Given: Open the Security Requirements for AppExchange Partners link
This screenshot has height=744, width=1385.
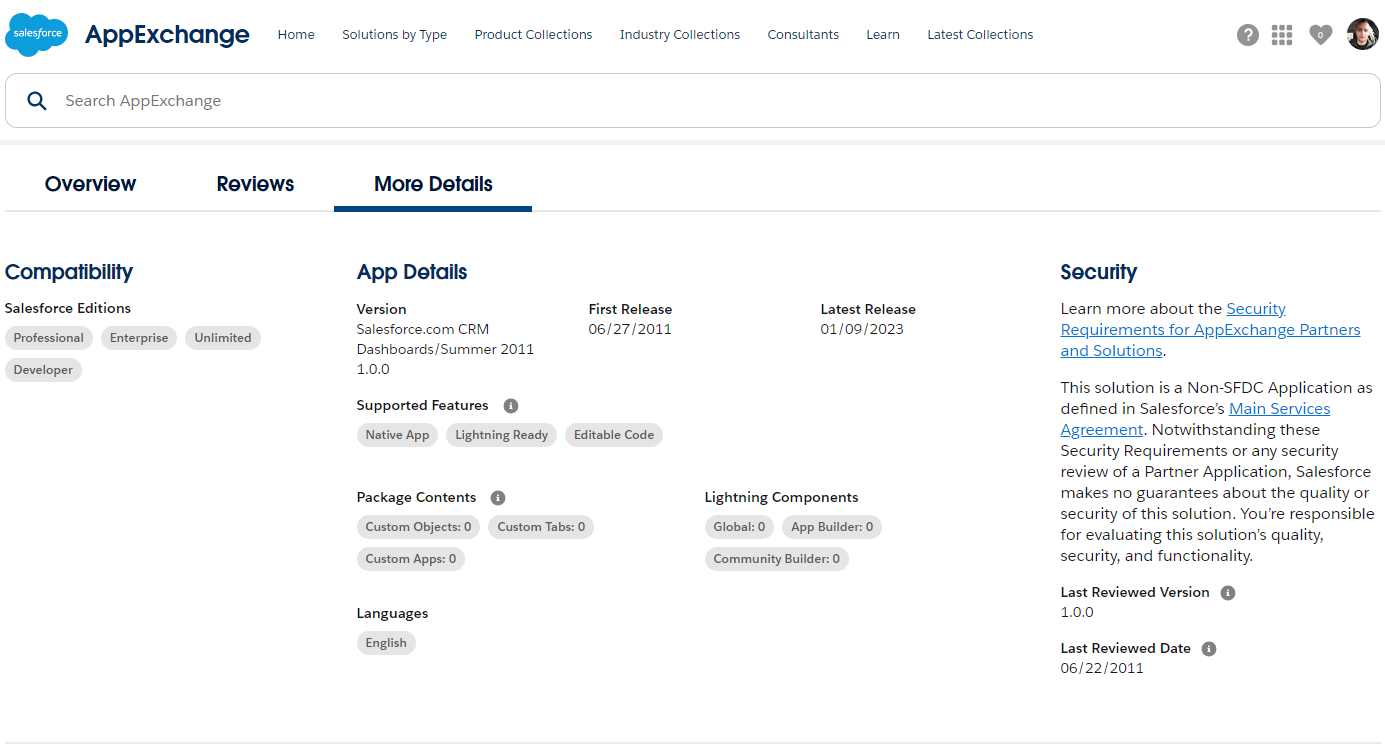Looking at the screenshot, I should (1210, 329).
